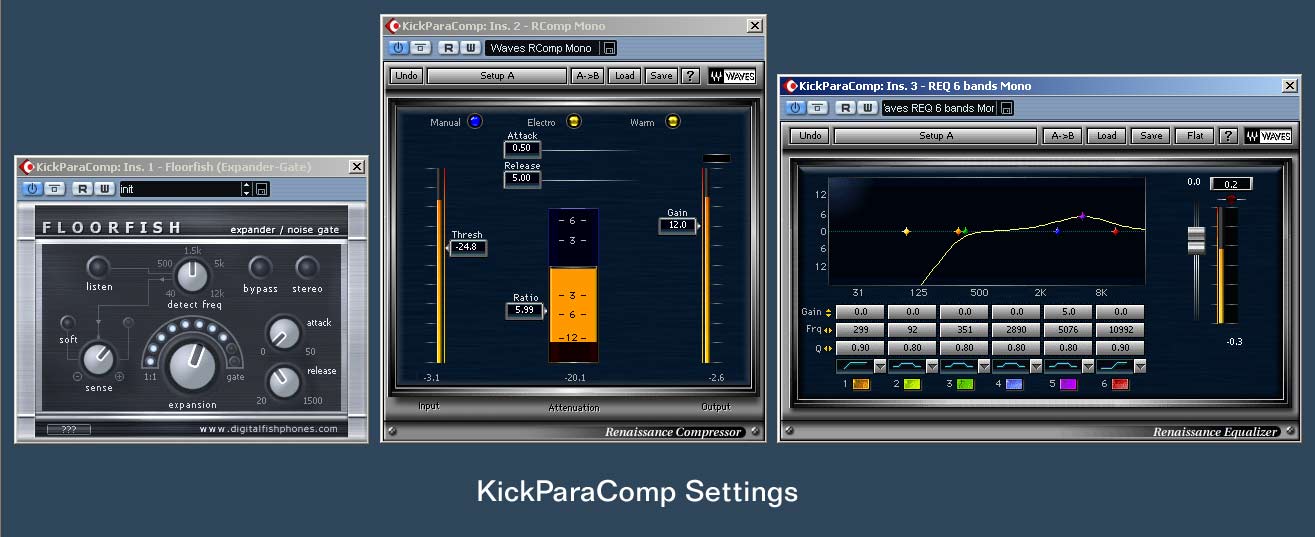Screen dimensions: 1315x537
Task: Click the Waves logo in Renaissance Compressor
Action: pos(732,76)
